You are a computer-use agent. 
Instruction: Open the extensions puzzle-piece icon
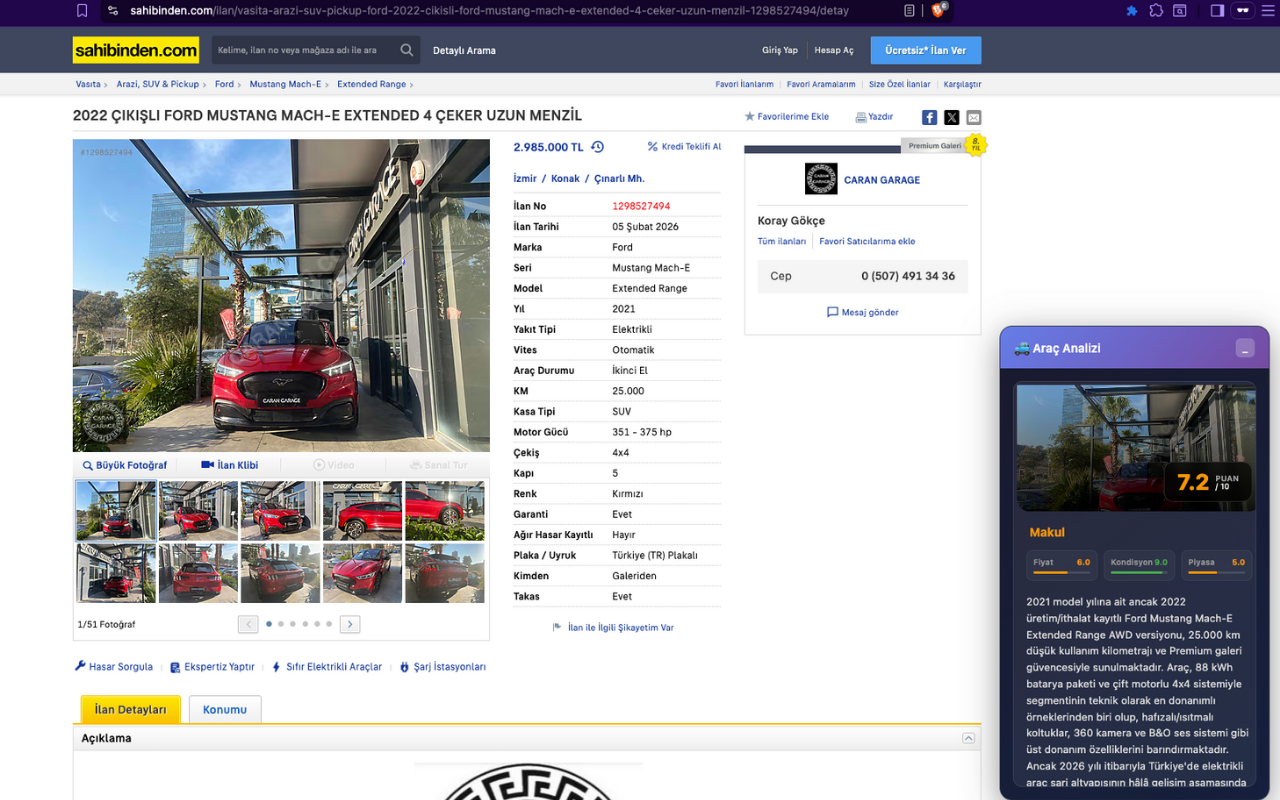pyautogui.click(x=1156, y=11)
